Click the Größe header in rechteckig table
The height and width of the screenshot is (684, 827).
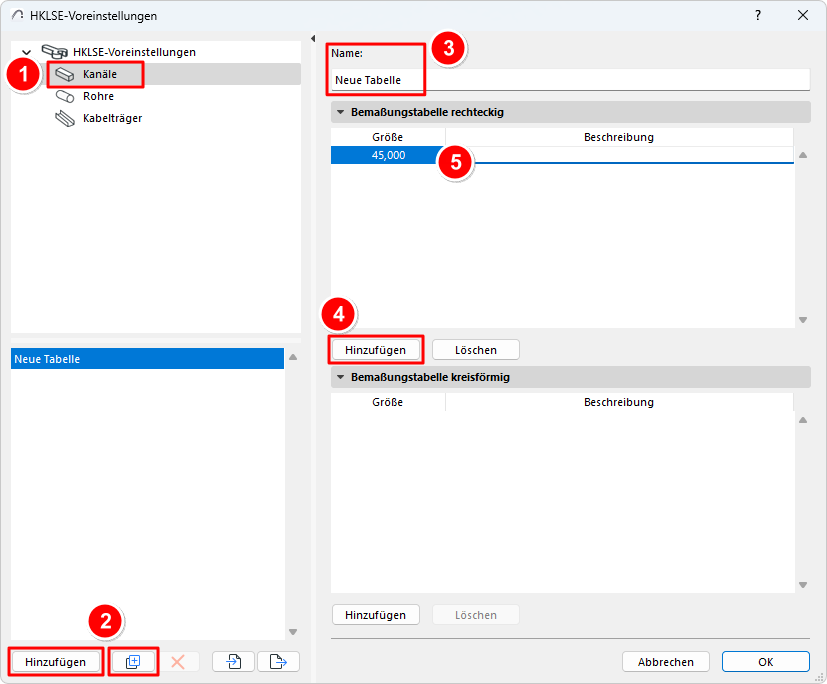pyautogui.click(x=388, y=137)
